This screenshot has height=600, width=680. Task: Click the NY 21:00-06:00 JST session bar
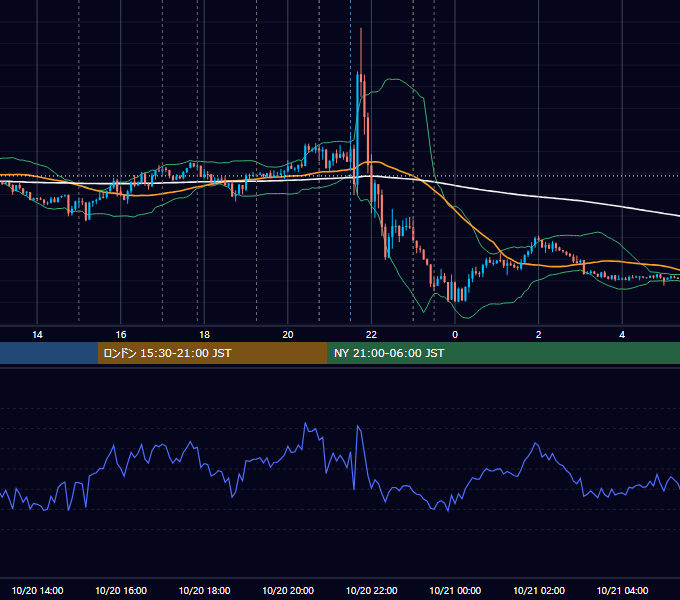tap(503, 353)
